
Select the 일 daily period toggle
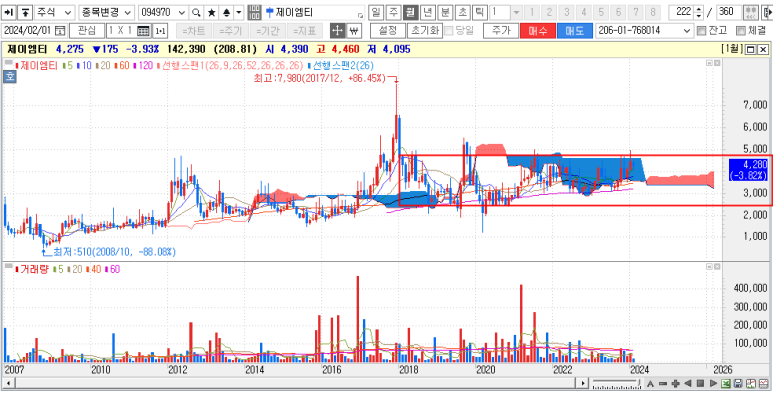[x=376, y=12]
